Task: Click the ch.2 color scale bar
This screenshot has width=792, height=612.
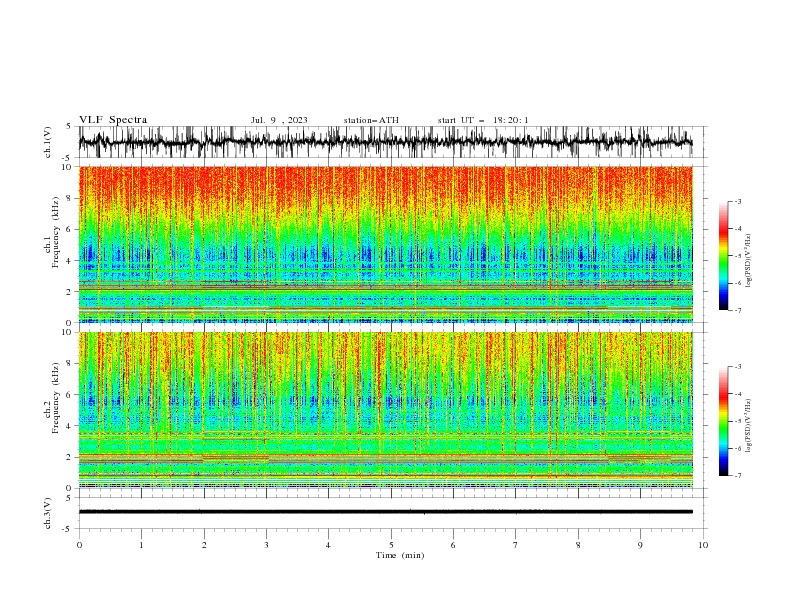Action: pyautogui.click(x=724, y=421)
